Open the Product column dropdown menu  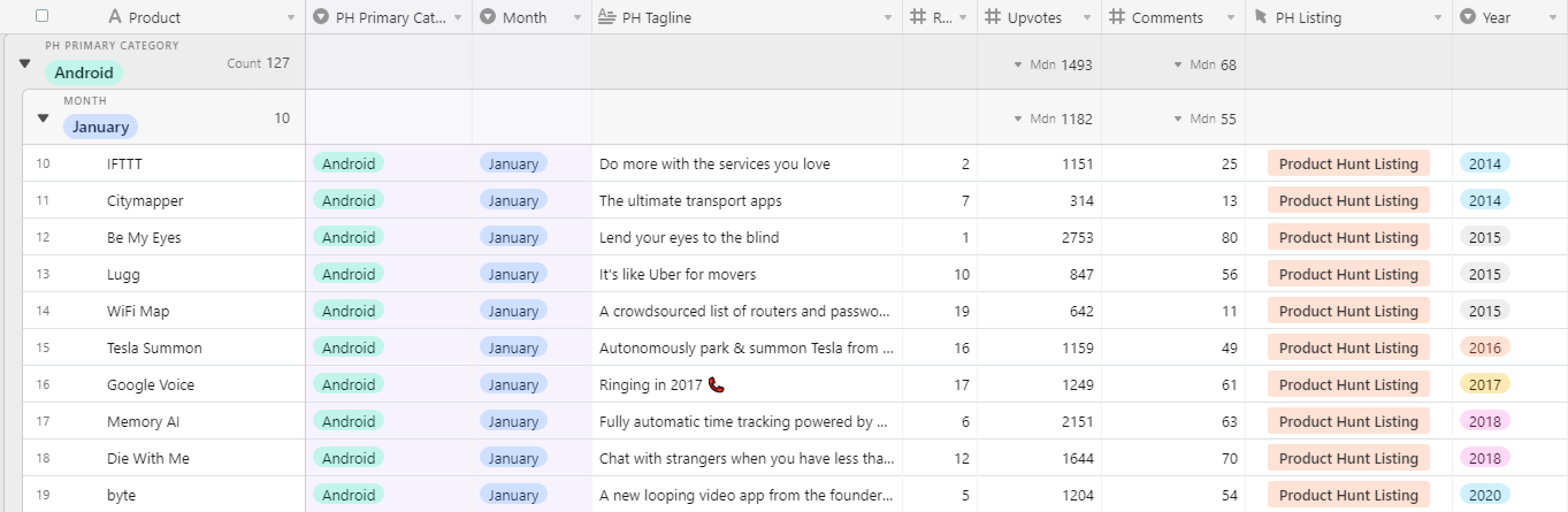pyautogui.click(x=291, y=18)
